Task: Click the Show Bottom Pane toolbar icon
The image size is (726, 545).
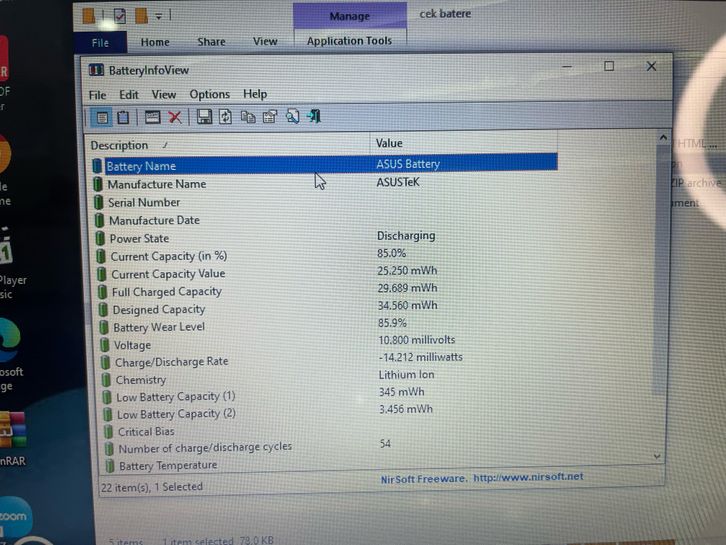Action: tap(102, 118)
